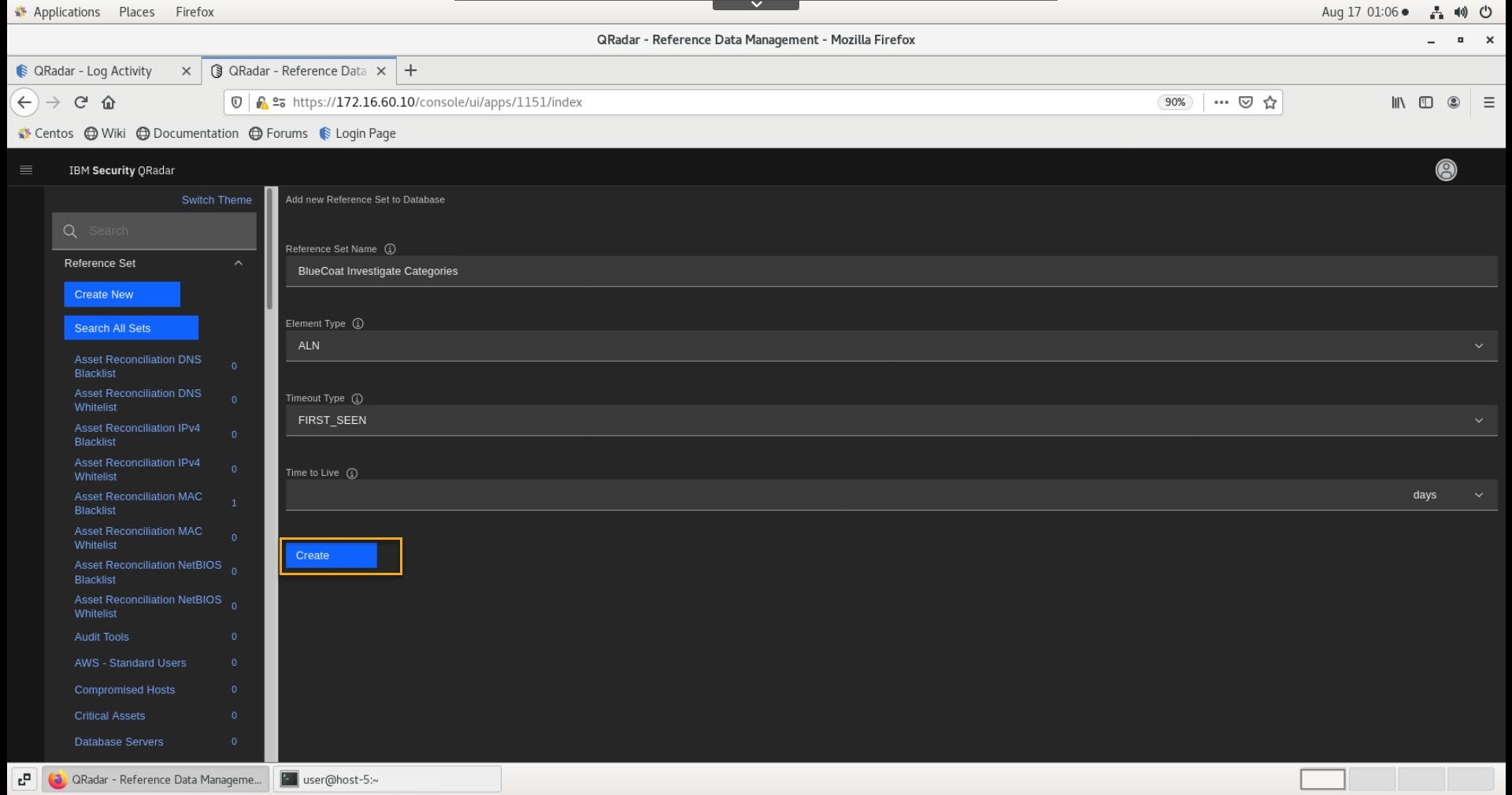
Task: Click the power icon in top panel
Action: [1485, 12]
